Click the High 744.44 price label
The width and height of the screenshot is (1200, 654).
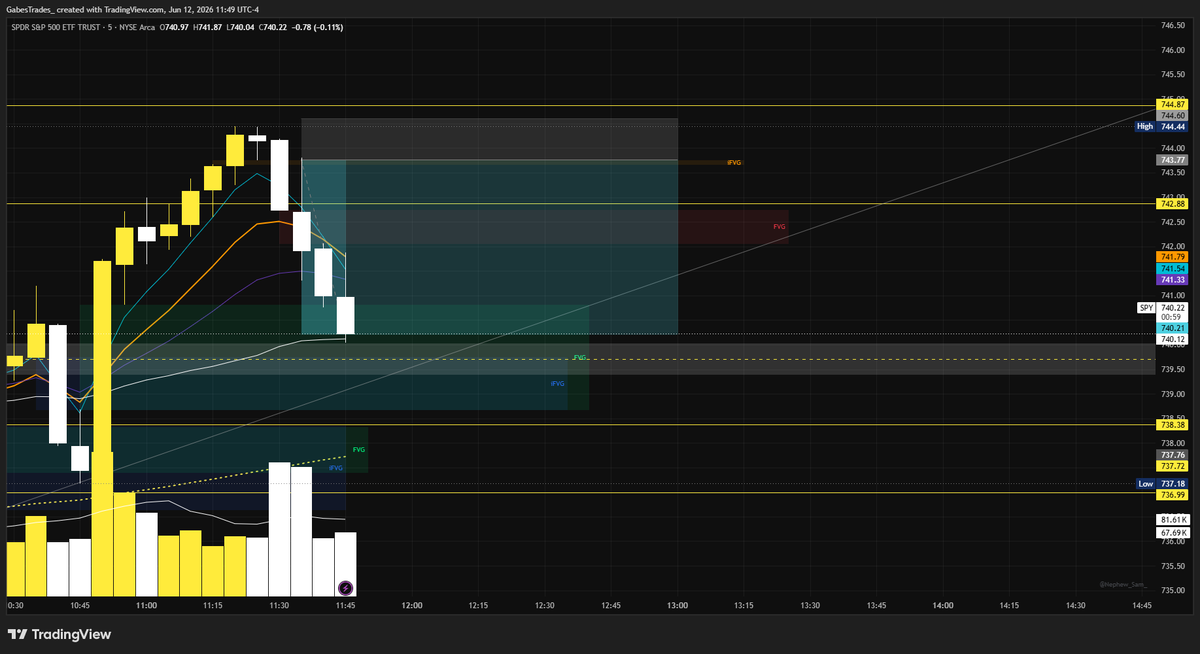click(x=1162, y=127)
